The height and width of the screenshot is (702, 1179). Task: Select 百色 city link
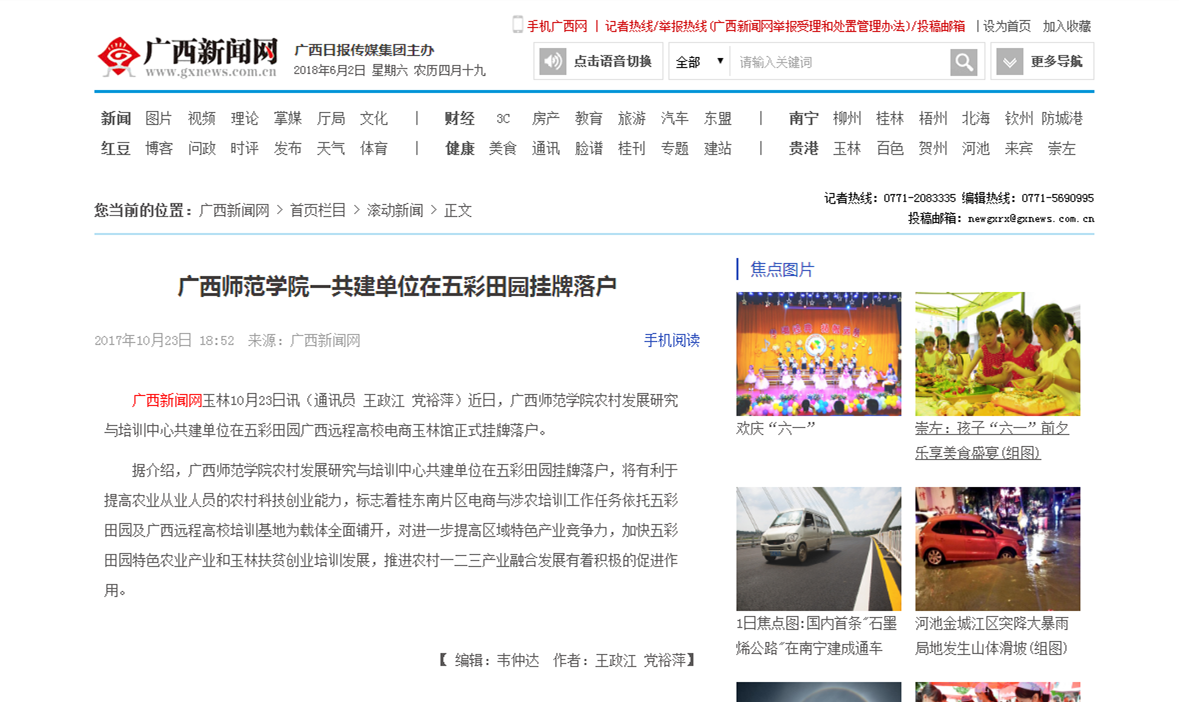[890, 148]
